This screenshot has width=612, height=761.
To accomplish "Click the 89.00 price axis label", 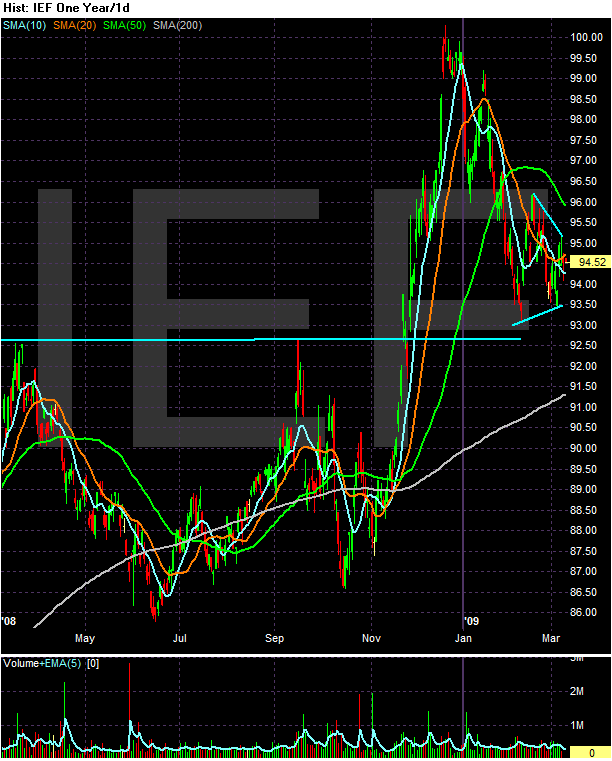I will click(583, 489).
